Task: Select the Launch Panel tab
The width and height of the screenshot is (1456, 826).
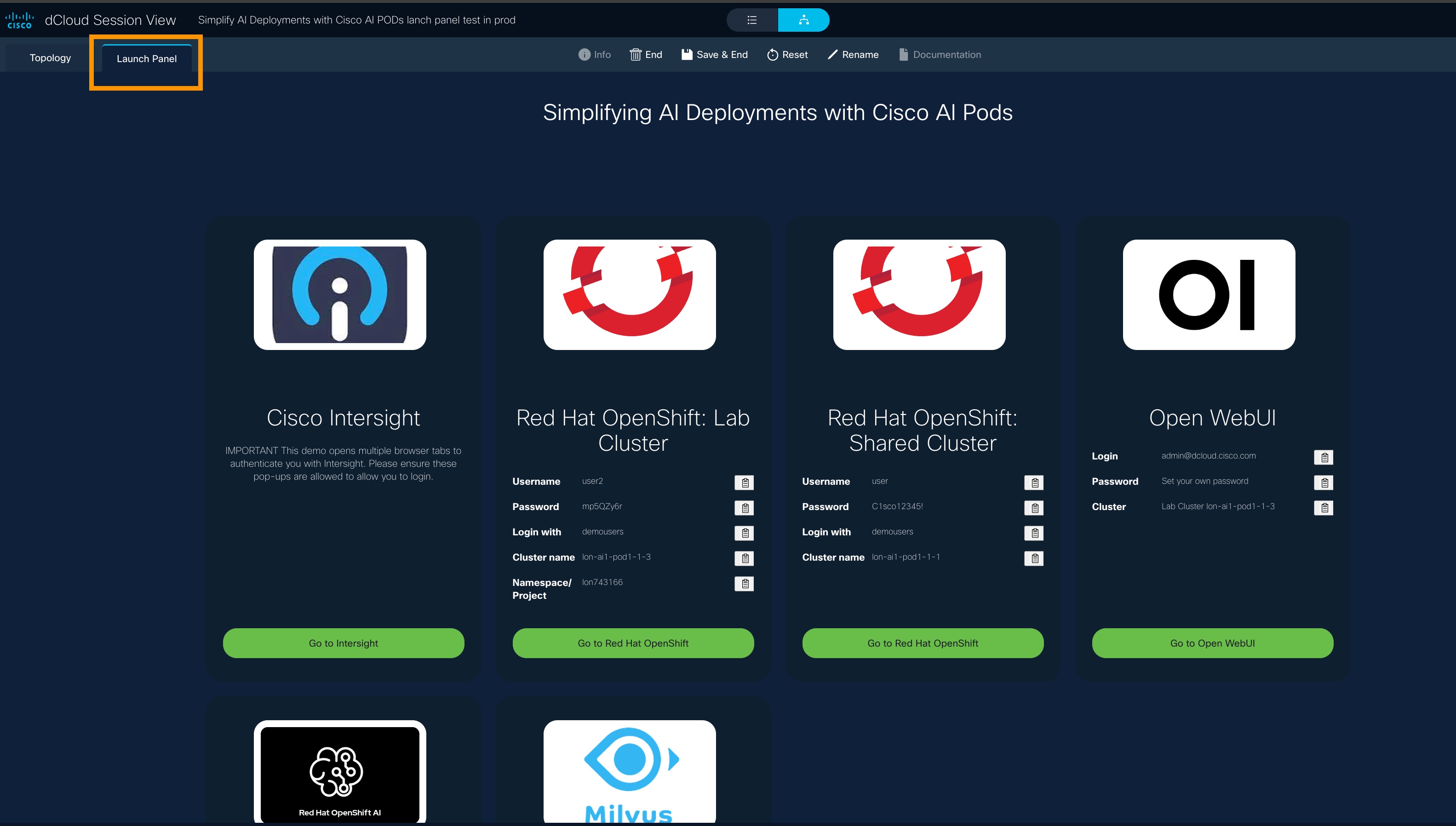Action: coord(146,59)
